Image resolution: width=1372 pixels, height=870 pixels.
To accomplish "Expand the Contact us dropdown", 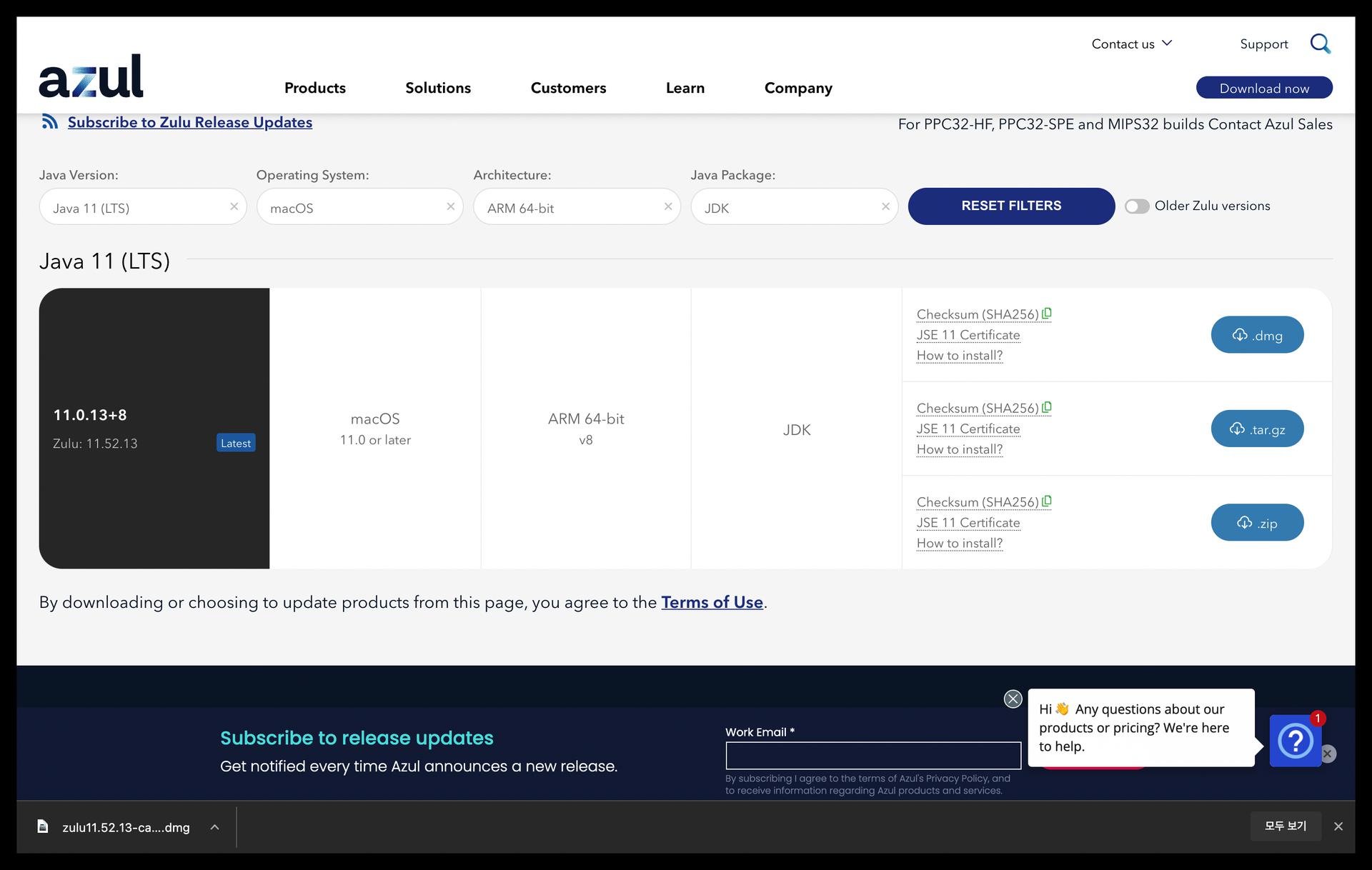I will [x=1131, y=44].
